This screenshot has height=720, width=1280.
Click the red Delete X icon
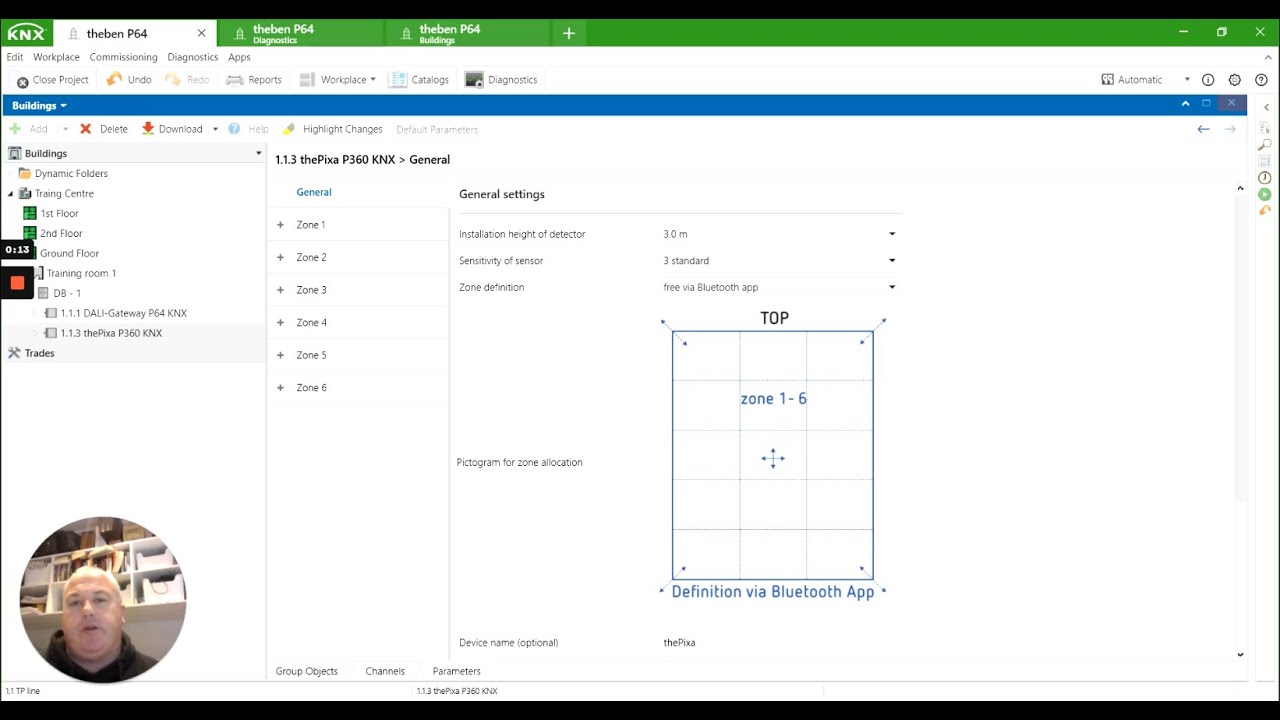(86, 129)
